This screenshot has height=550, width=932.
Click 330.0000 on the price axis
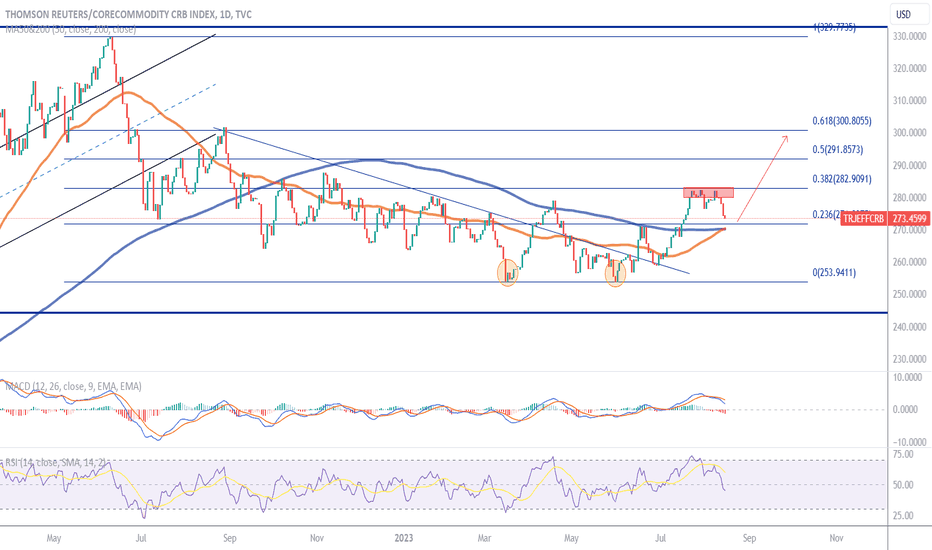coord(909,36)
